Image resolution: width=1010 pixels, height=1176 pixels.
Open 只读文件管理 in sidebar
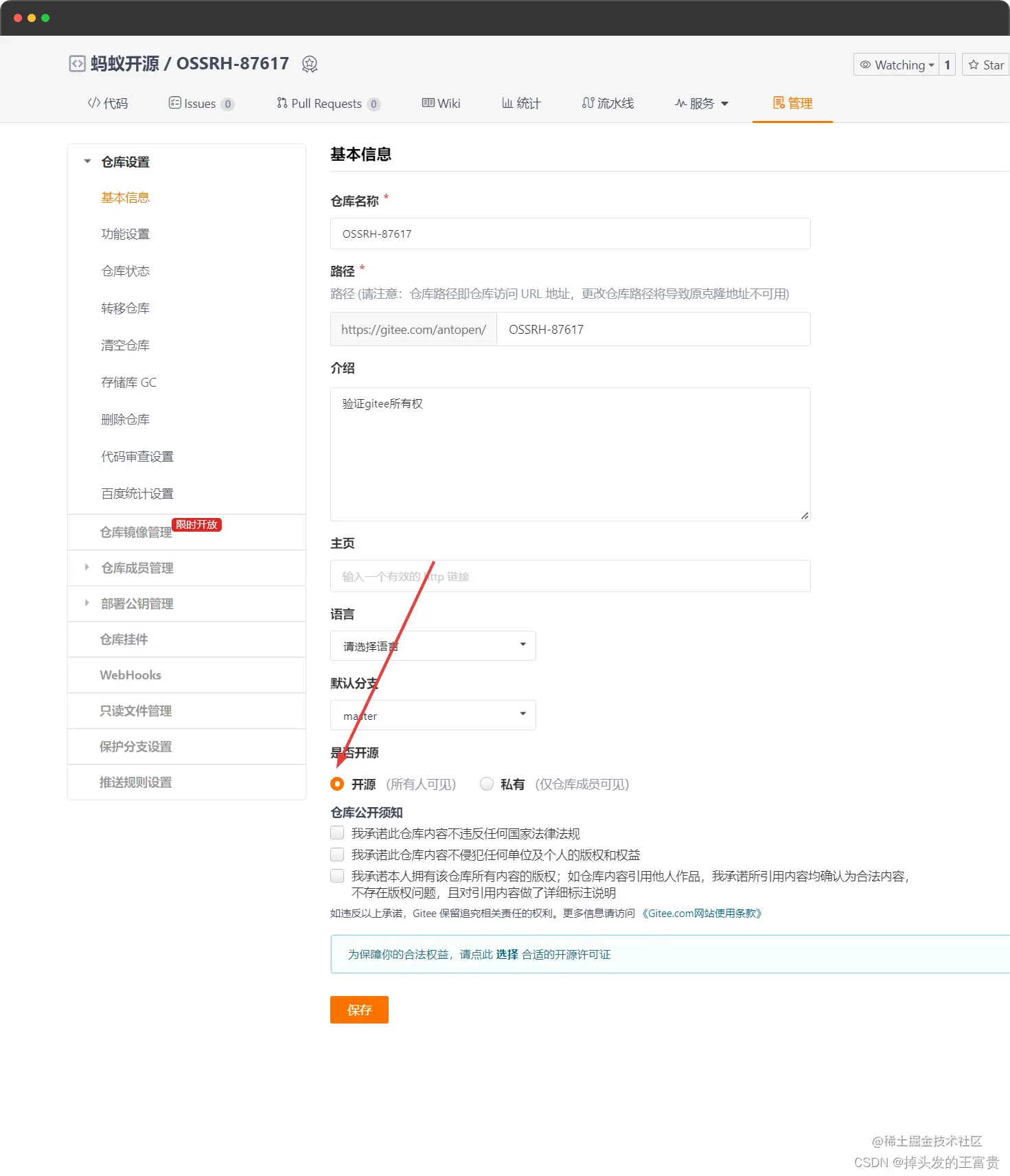135,711
